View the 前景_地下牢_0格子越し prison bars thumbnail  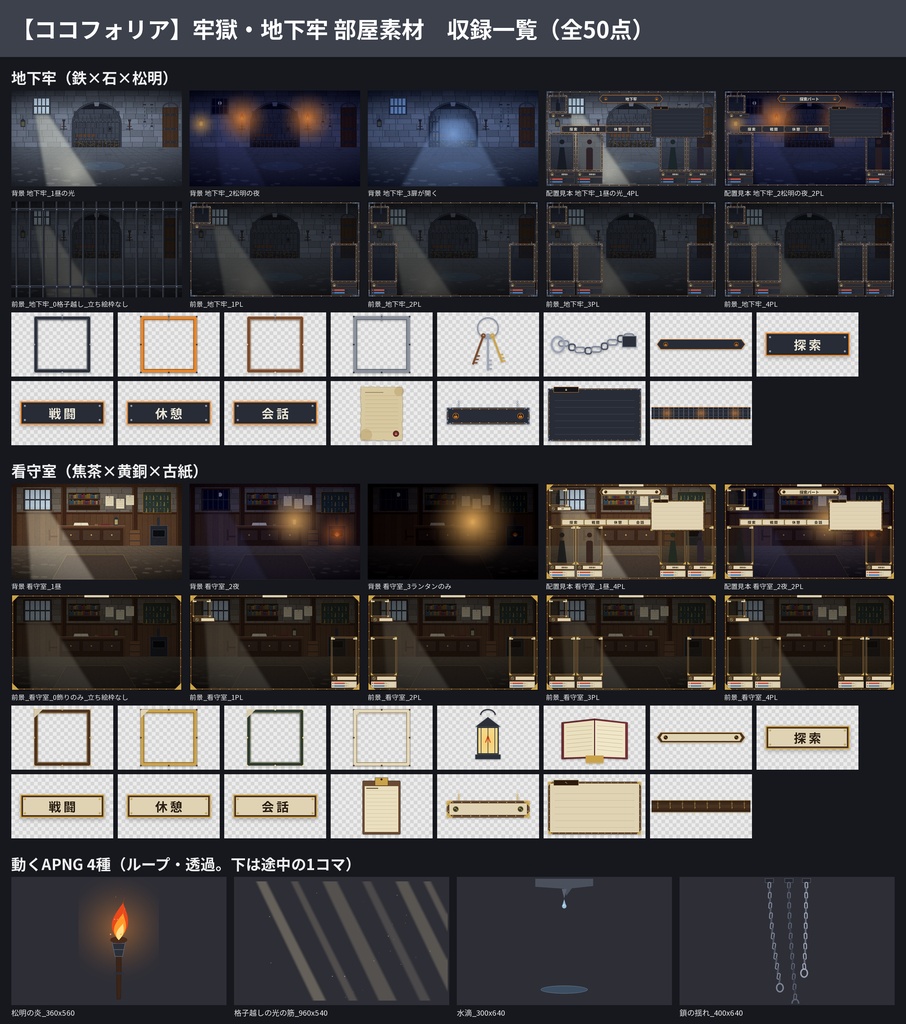coord(97,249)
